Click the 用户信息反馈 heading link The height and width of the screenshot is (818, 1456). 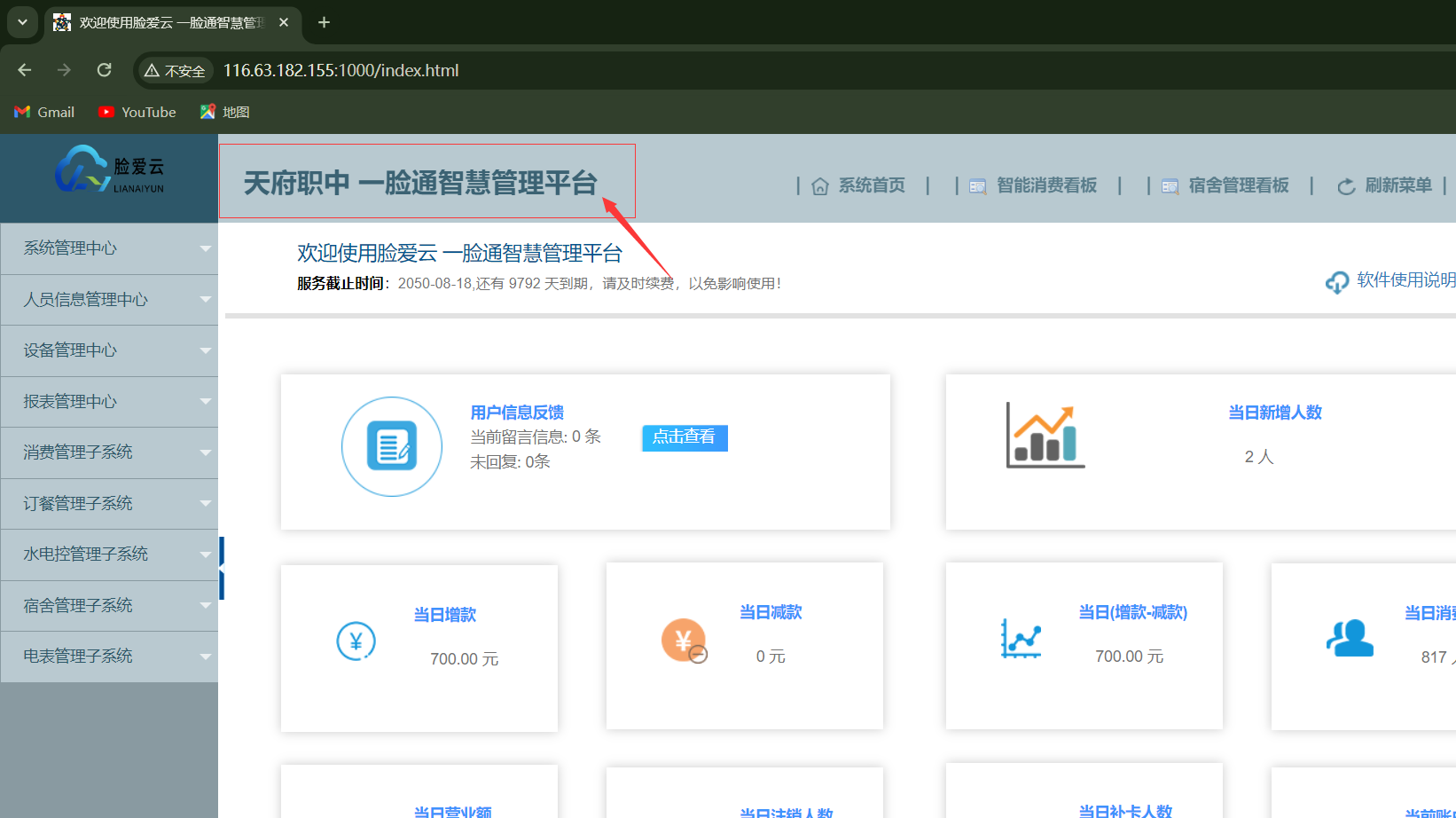[x=517, y=413]
